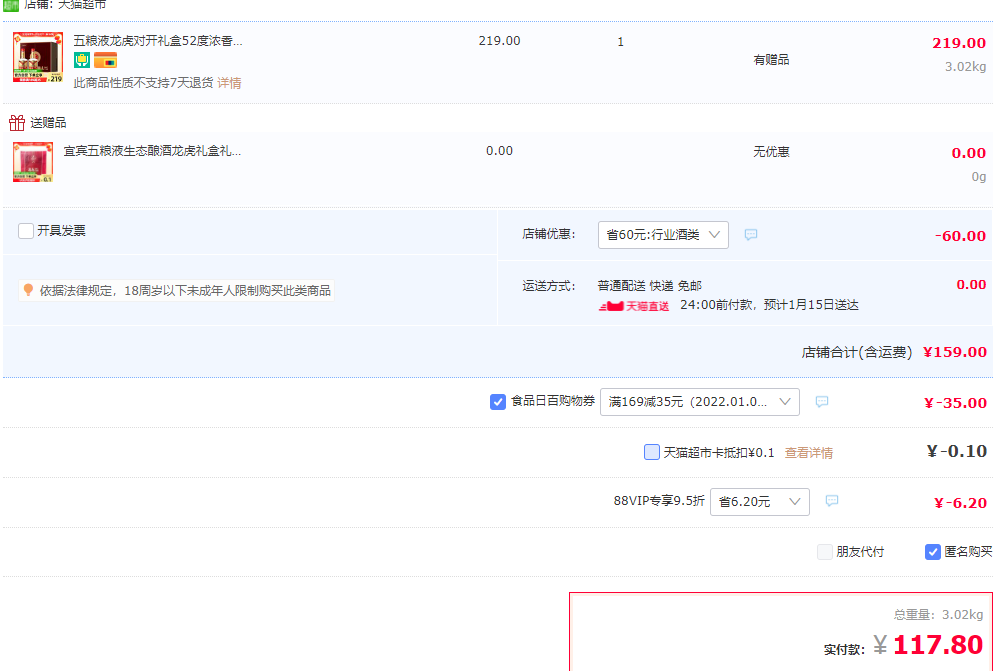
Task: Expand the 省6.20元 88VIP dropdown
Action: click(x=760, y=502)
